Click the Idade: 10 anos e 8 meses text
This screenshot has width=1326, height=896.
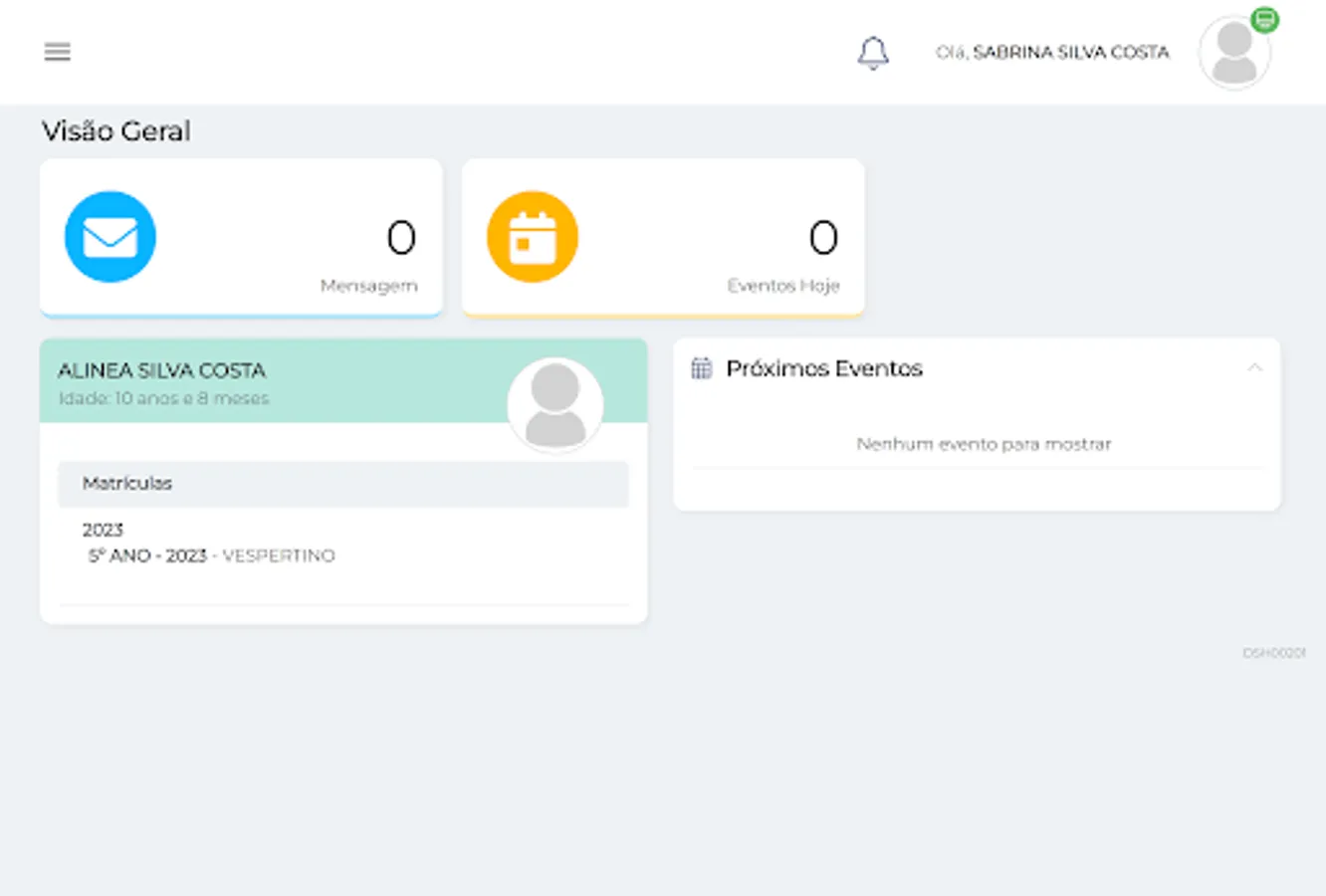pos(163,398)
